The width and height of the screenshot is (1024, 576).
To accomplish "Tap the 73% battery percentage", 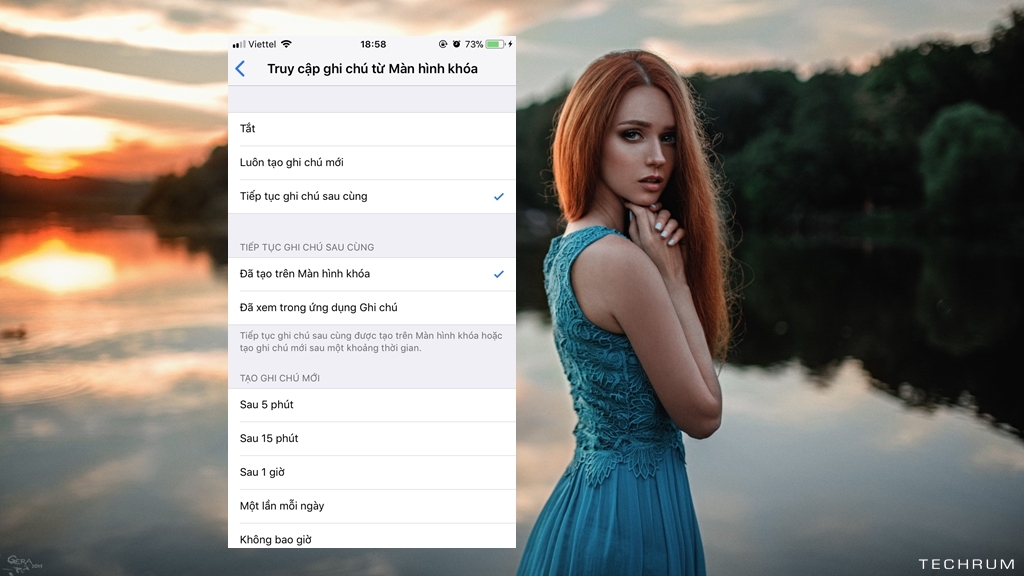I will point(473,44).
